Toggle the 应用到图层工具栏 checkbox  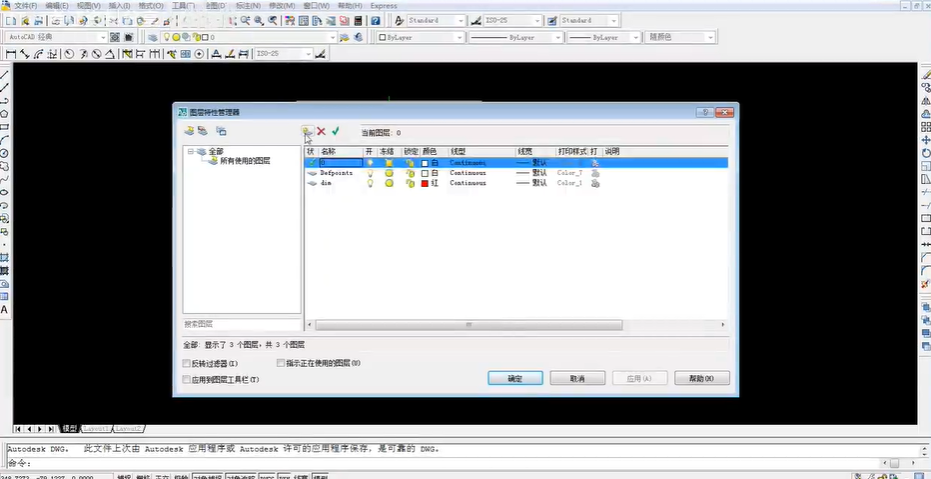[186, 379]
